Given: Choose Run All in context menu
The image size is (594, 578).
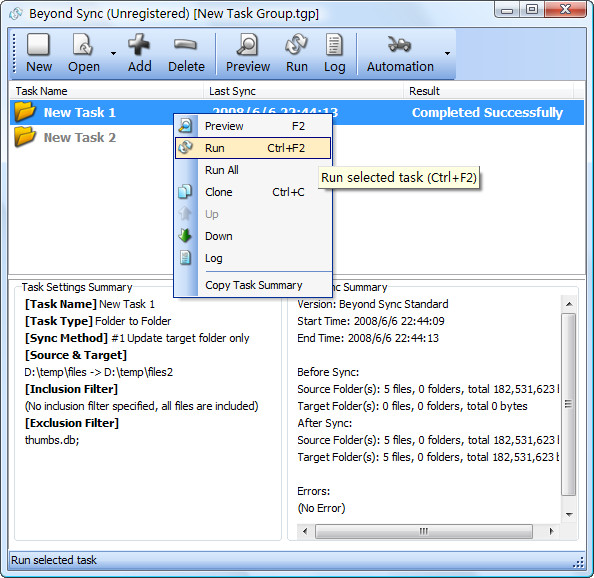Looking at the screenshot, I should click(x=253, y=170).
